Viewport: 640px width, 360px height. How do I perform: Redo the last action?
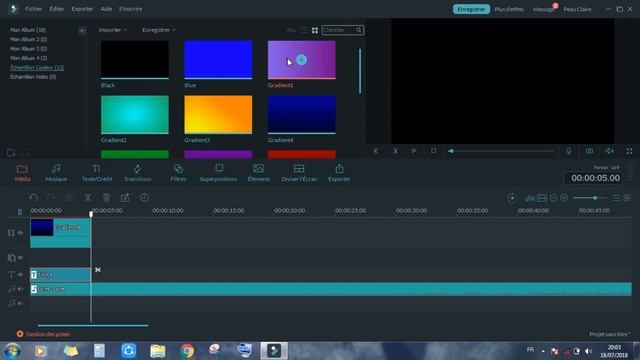51,198
